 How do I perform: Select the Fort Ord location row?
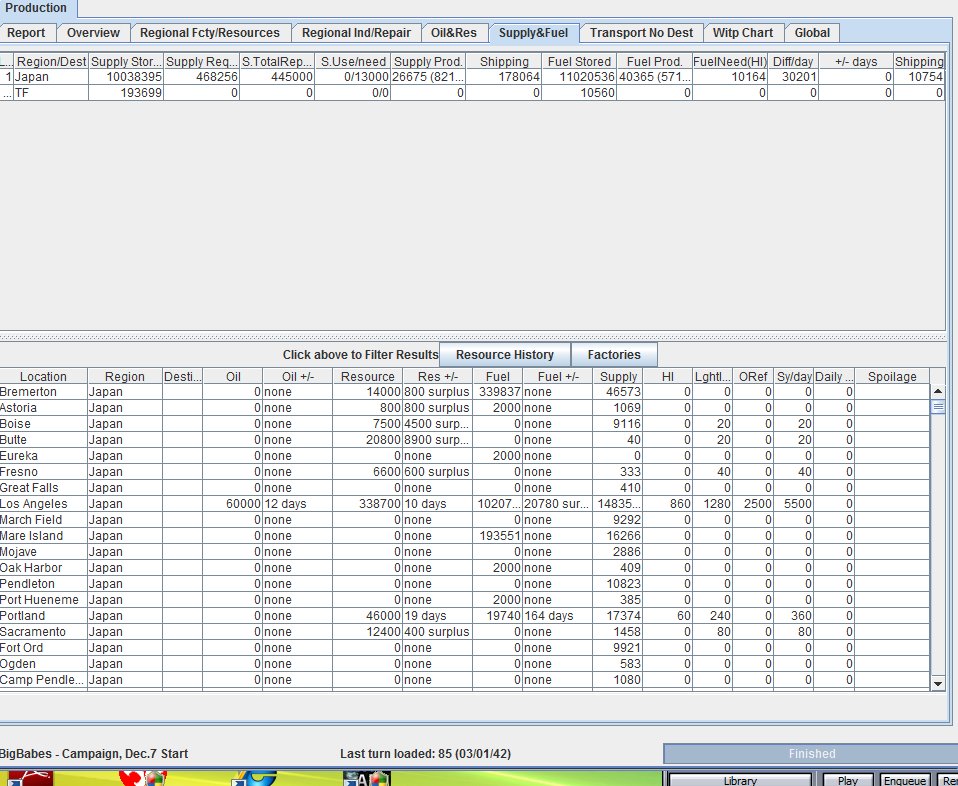point(464,647)
